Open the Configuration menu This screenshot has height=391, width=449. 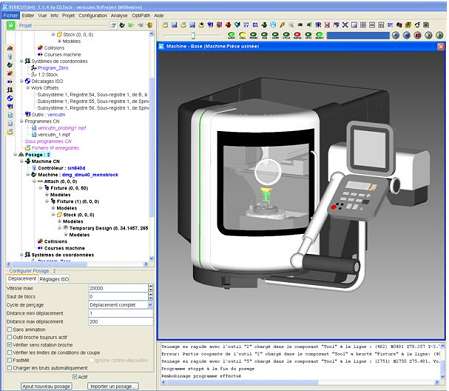[93, 15]
